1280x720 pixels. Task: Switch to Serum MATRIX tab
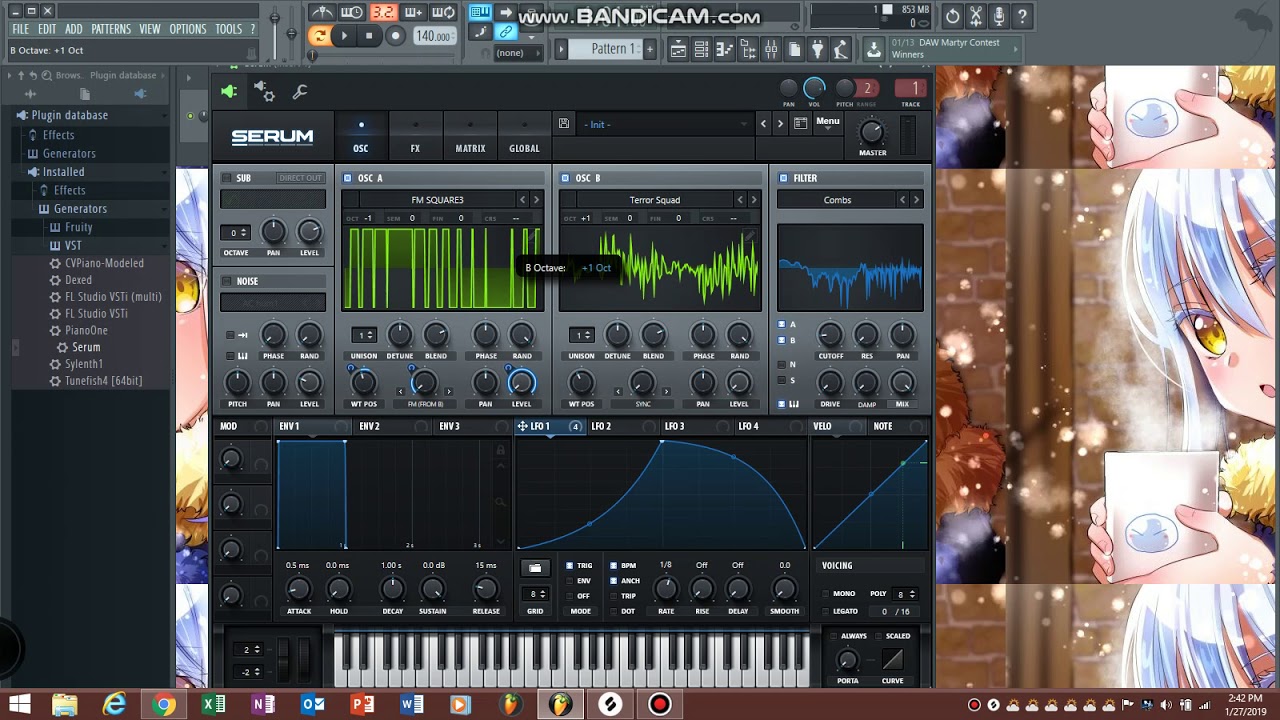coord(470,138)
